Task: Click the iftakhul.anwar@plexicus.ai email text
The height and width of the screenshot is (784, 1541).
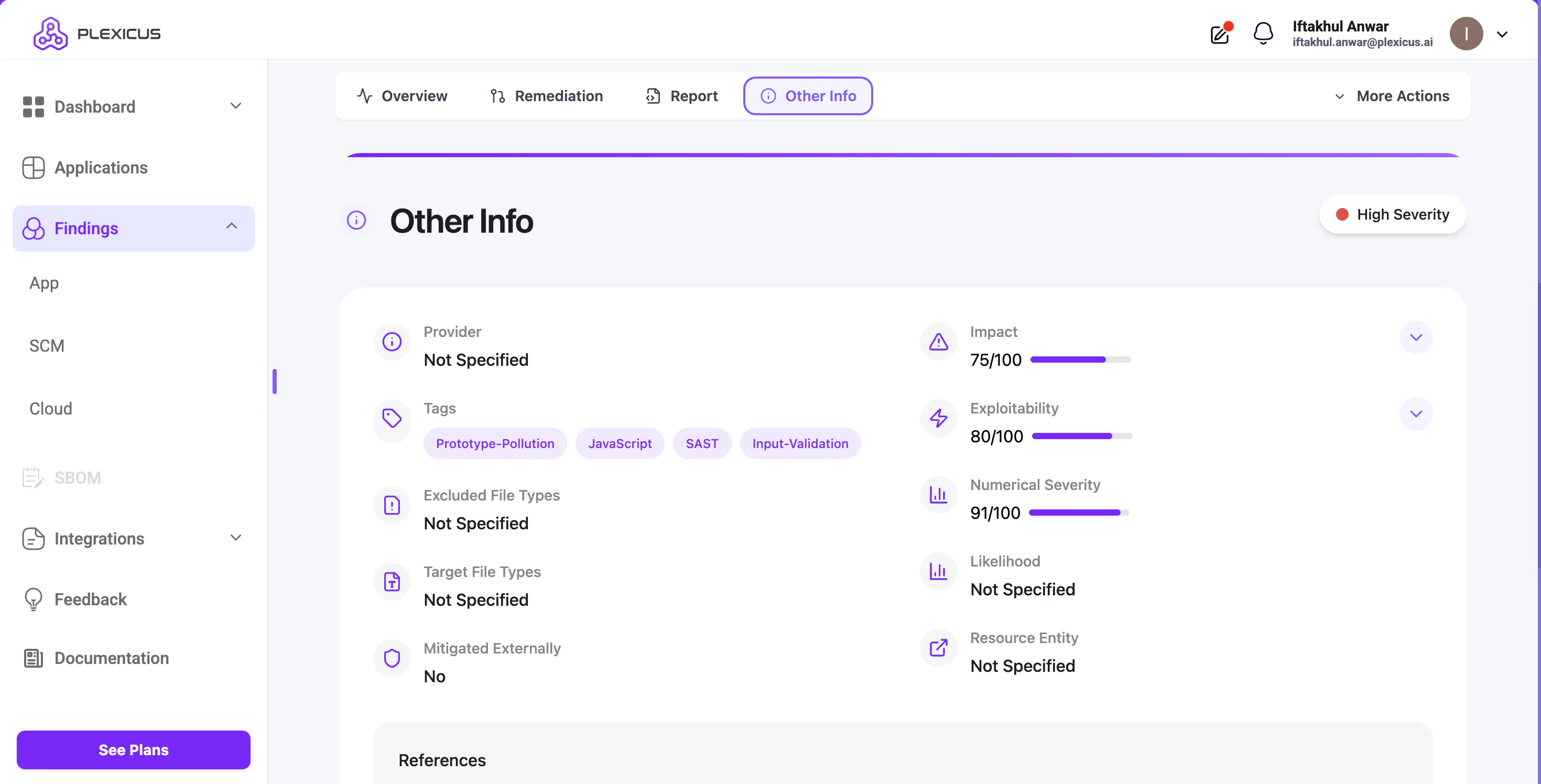Action: pyautogui.click(x=1362, y=42)
